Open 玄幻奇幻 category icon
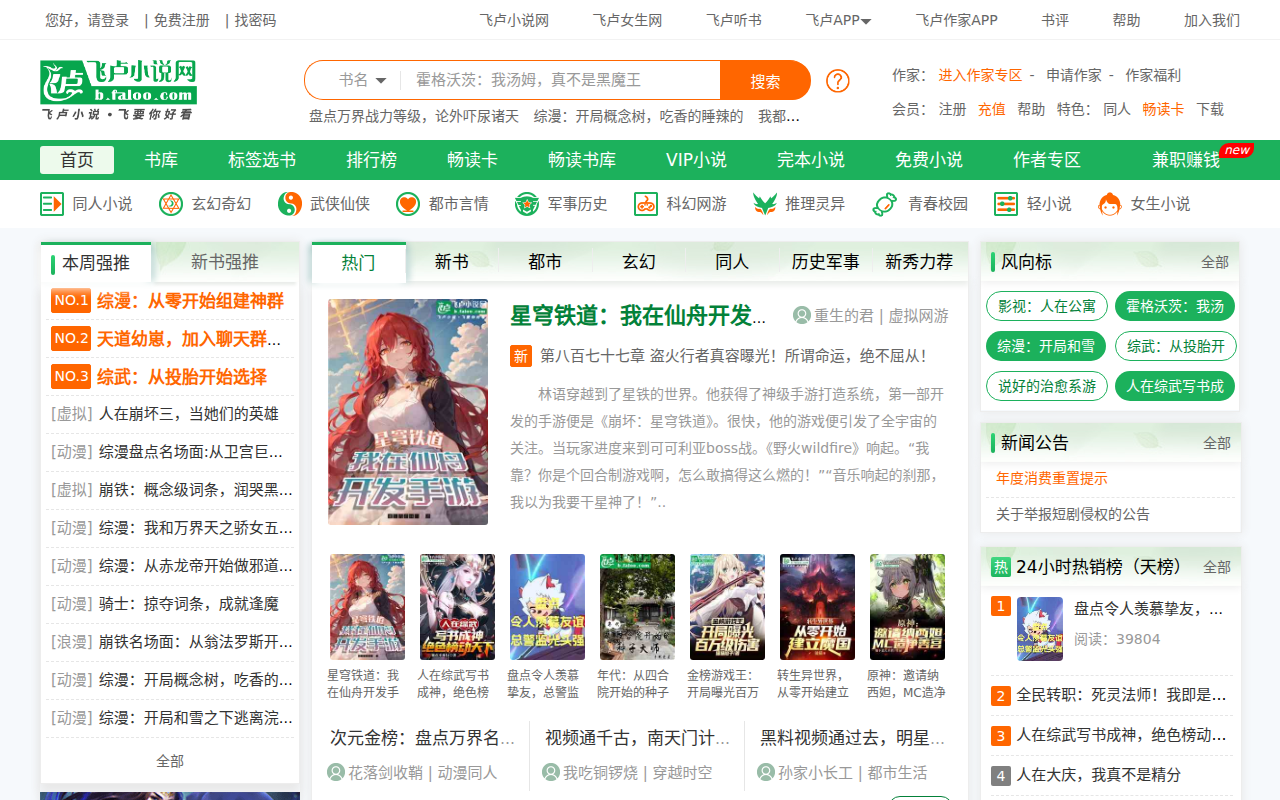 [171, 204]
